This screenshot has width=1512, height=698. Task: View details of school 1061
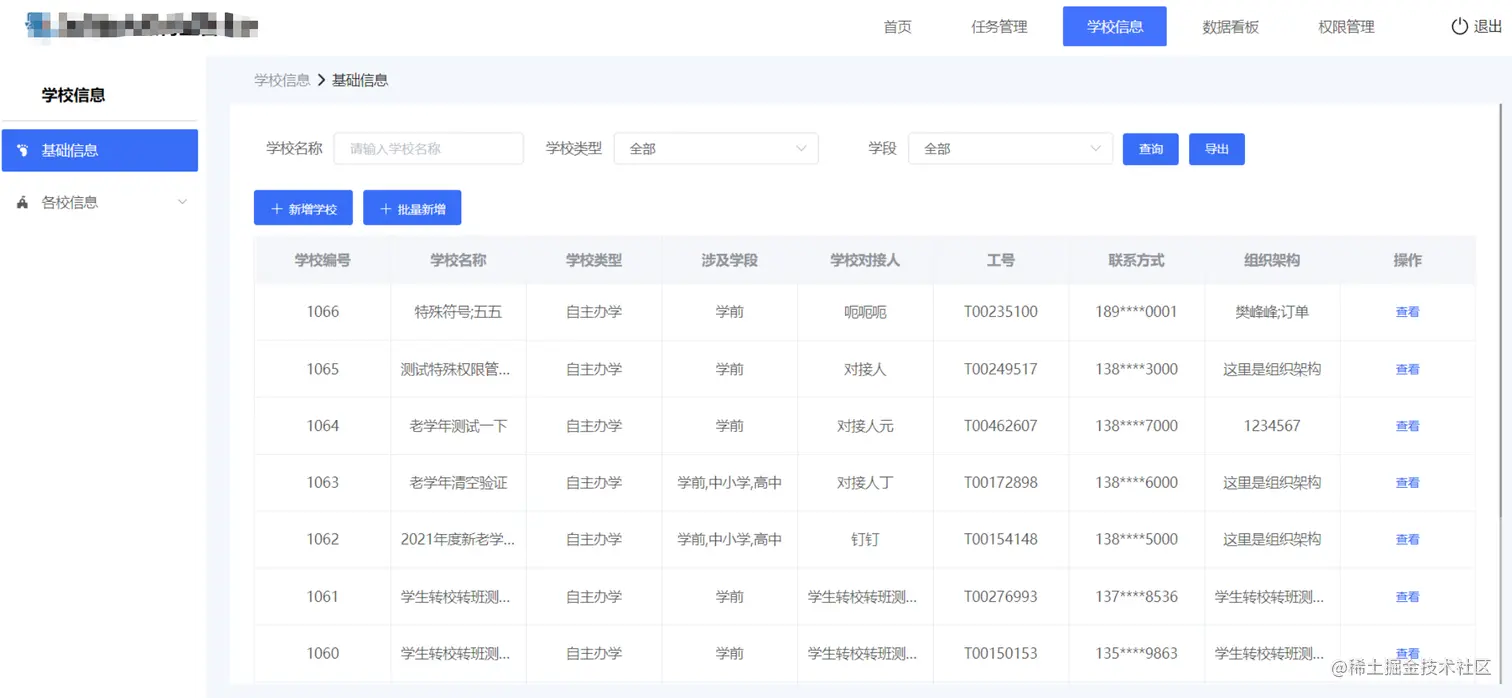[x=1407, y=597]
